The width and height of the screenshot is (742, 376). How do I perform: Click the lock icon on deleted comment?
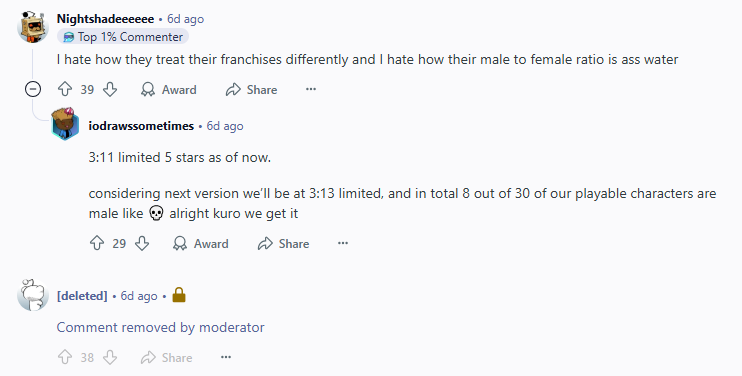178,295
